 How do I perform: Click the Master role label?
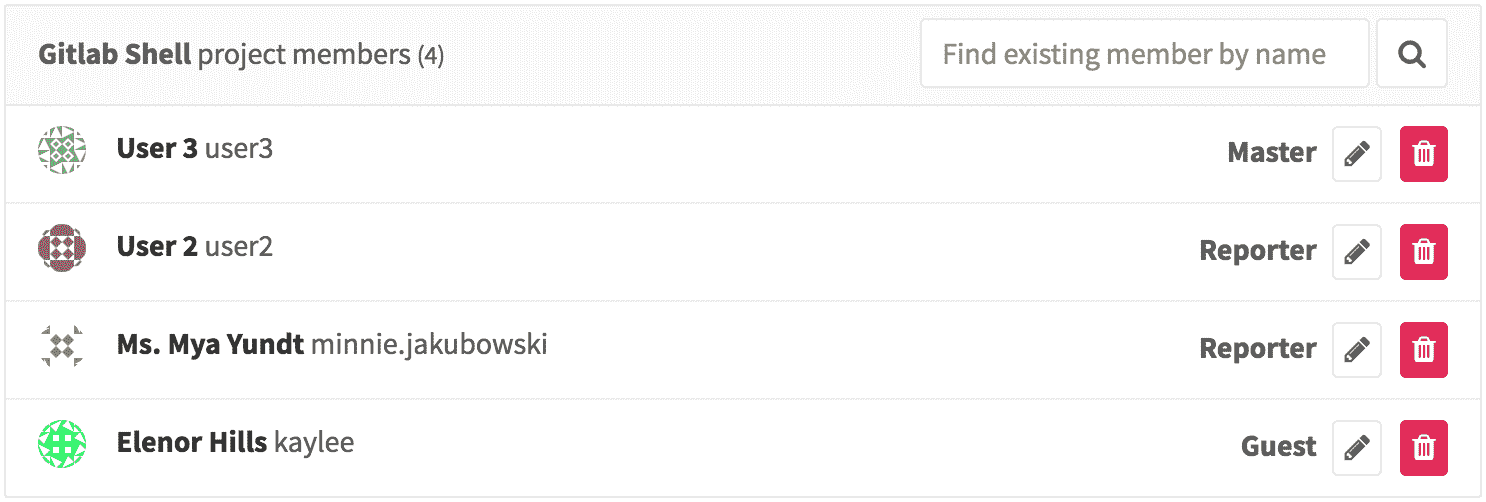tap(1271, 154)
